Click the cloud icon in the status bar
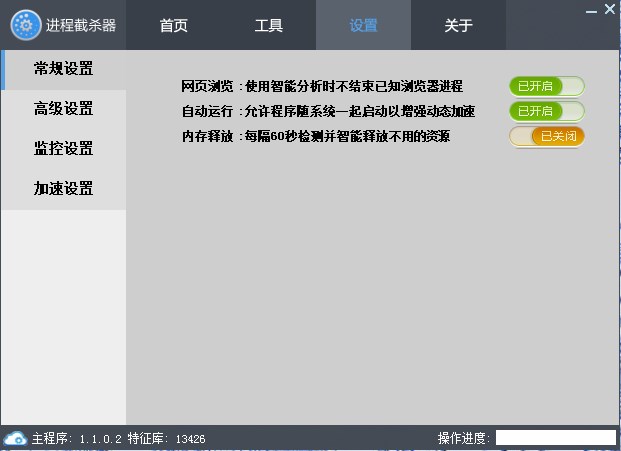621x451 pixels. 15,438
